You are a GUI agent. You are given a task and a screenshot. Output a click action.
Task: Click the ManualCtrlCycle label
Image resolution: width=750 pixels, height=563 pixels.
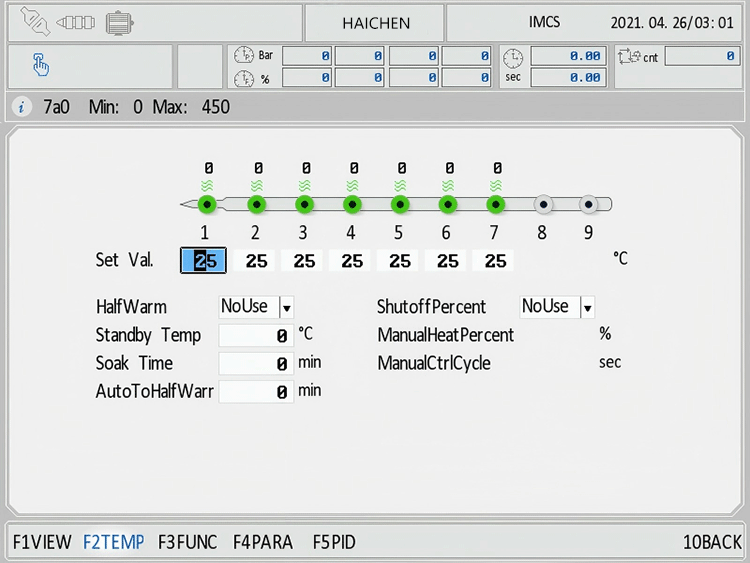434,363
